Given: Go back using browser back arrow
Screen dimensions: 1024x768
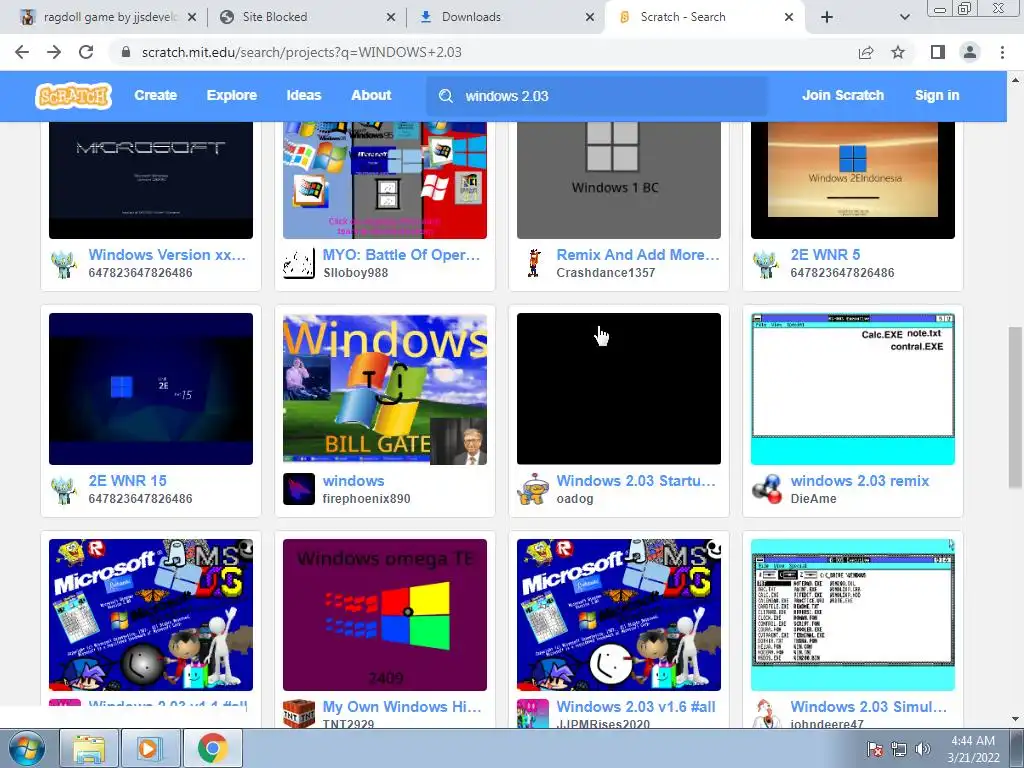Looking at the screenshot, I should coord(22,52).
